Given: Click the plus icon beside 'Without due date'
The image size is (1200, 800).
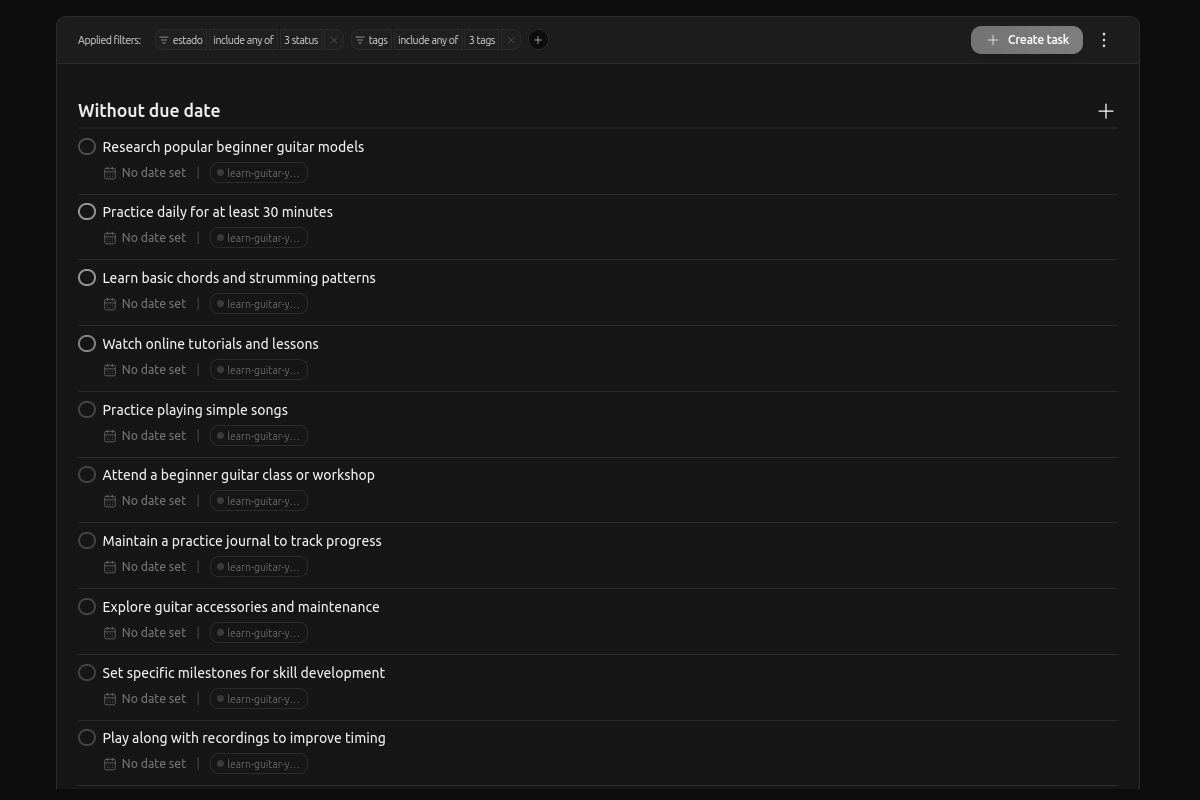Looking at the screenshot, I should click(x=1106, y=111).
